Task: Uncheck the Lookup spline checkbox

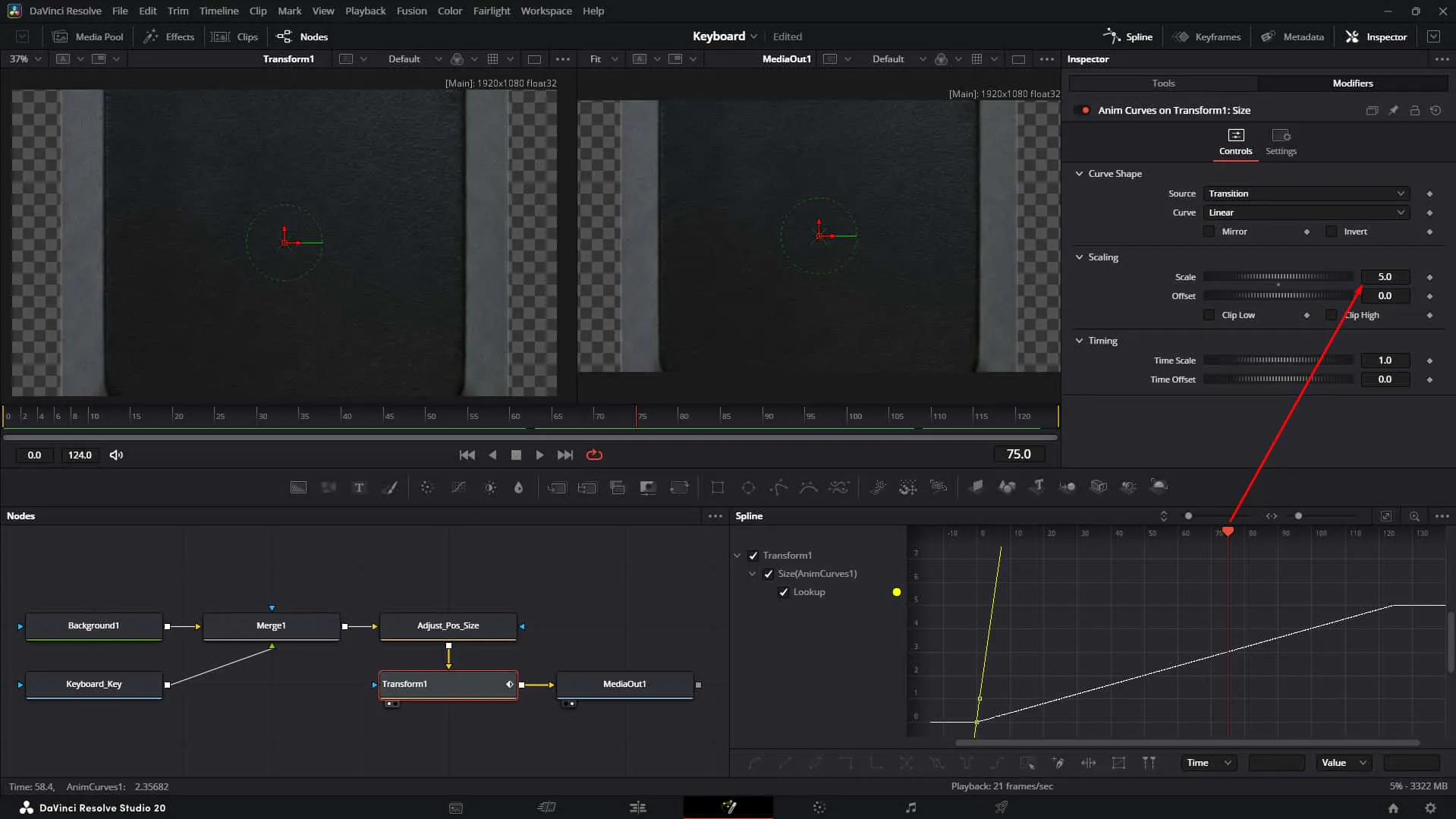Action: pyautogui.click(x=784, y=592)
